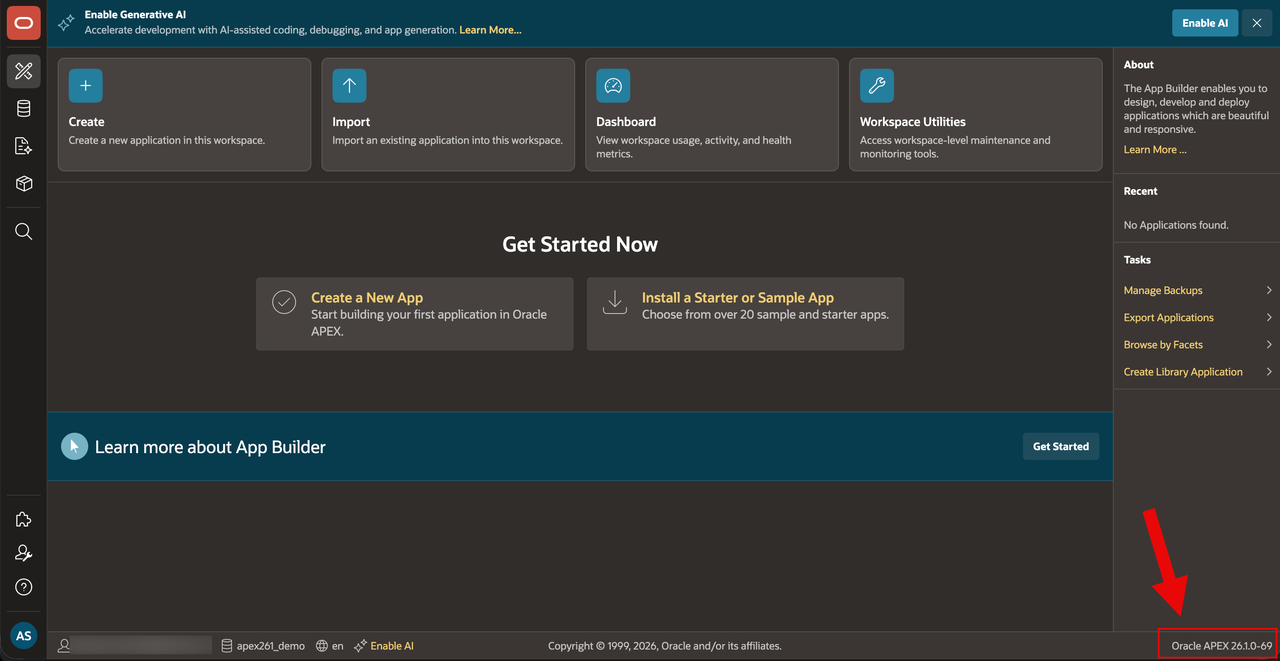Expand Create Library Application chevron arrow
Viewport: 1280px width, 661px height.
pos(1269,371)
